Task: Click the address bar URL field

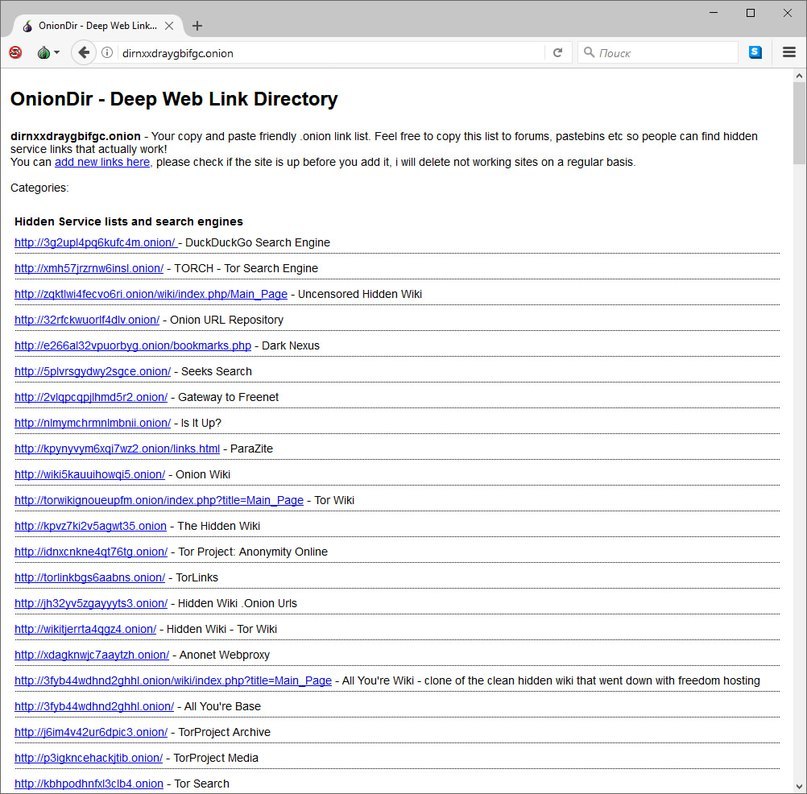Action: coord(330,53)
